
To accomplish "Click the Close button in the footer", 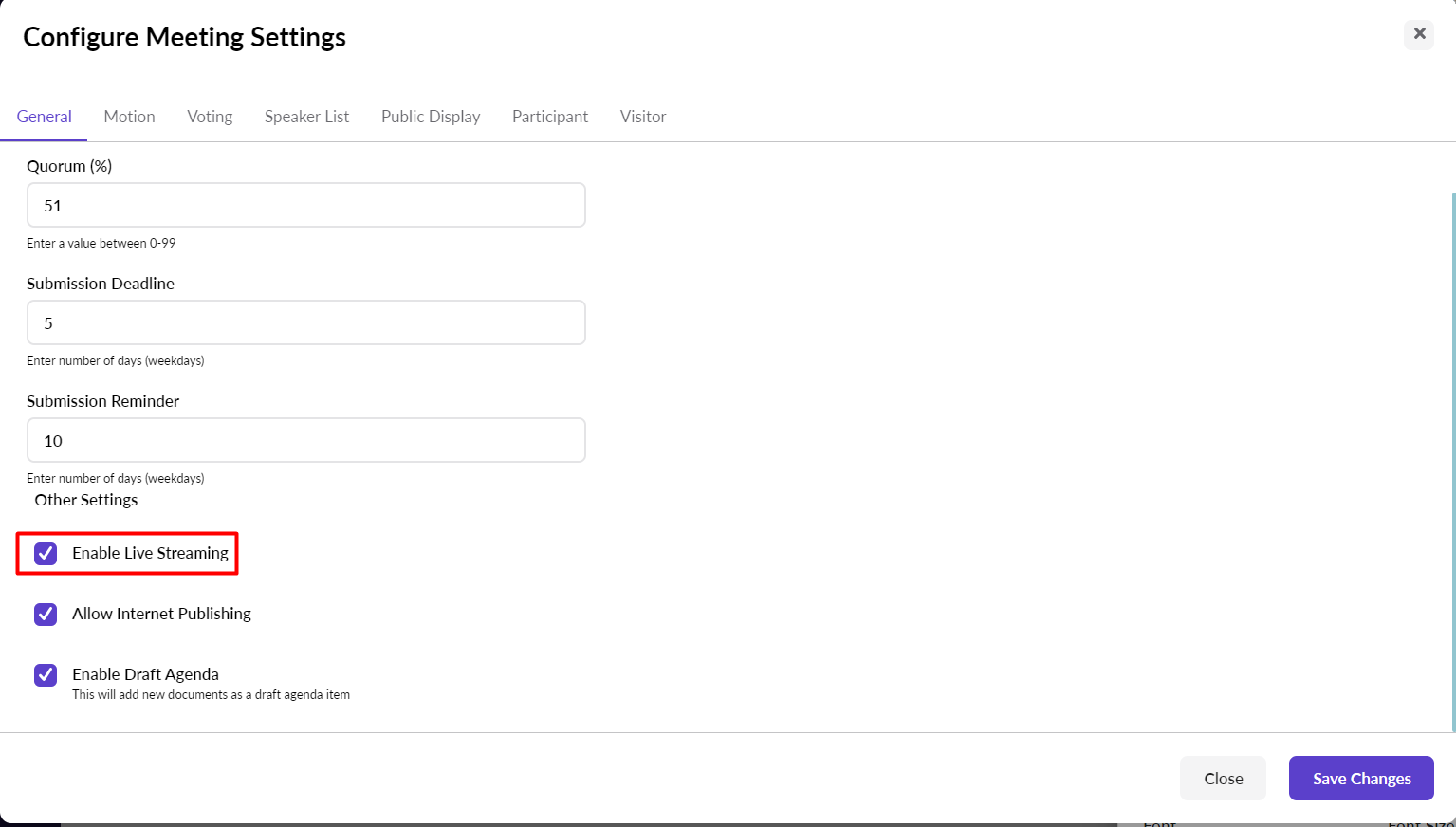I will pyautogui.click(x=1223, y=779).
